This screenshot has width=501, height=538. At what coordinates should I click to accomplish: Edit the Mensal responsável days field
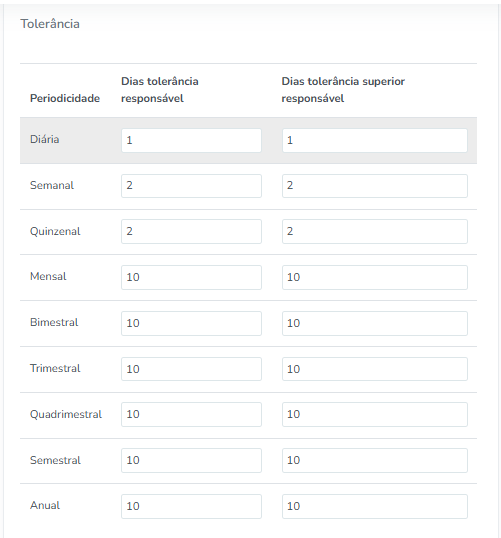(191, 277)
